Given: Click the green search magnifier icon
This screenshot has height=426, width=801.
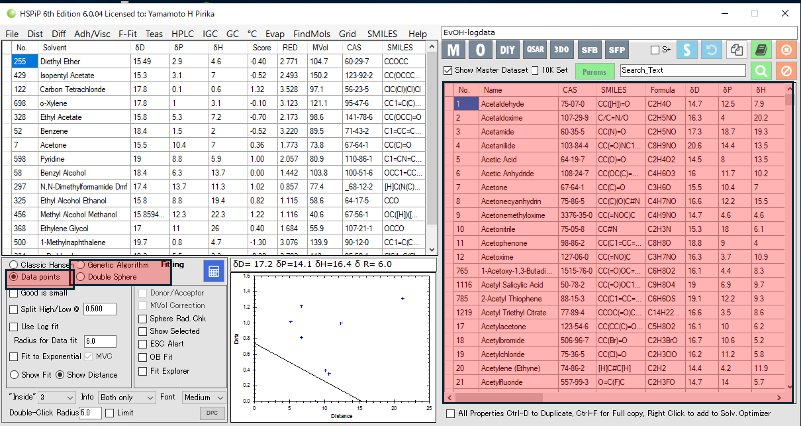Looking at the screenshot, I should tap(761, 71).
